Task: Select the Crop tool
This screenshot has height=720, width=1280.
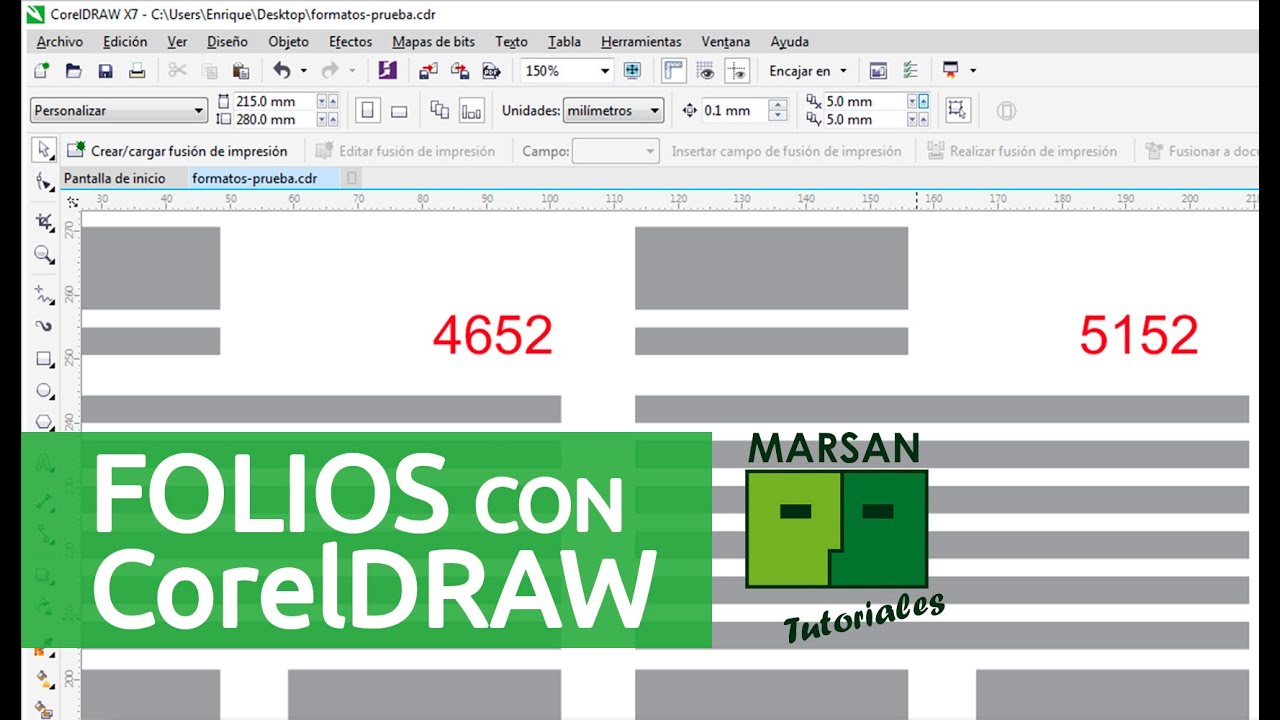Action: point(44,222)
